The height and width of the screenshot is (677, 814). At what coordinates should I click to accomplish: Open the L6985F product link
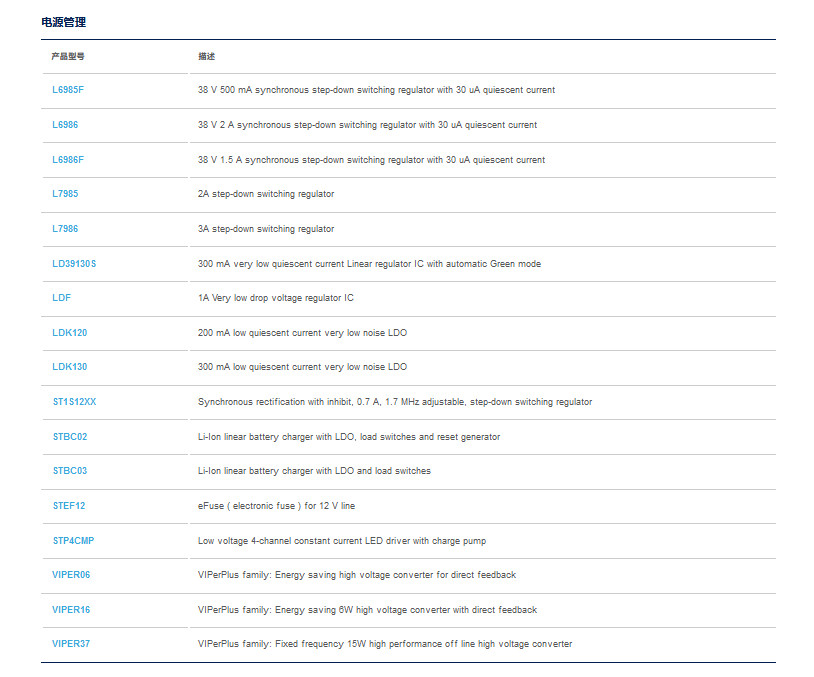click(x=67, y=90)
